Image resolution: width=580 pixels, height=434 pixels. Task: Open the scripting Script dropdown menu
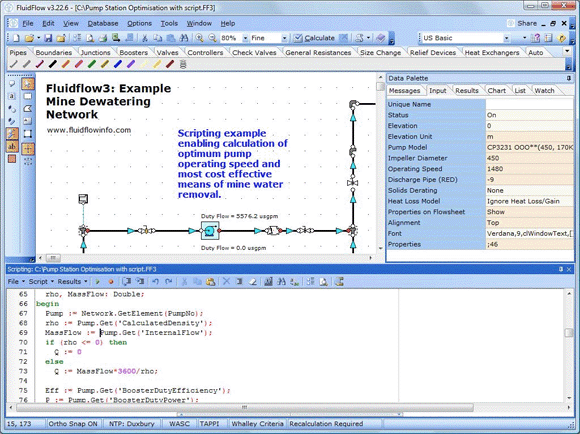(x=41, y=282)
